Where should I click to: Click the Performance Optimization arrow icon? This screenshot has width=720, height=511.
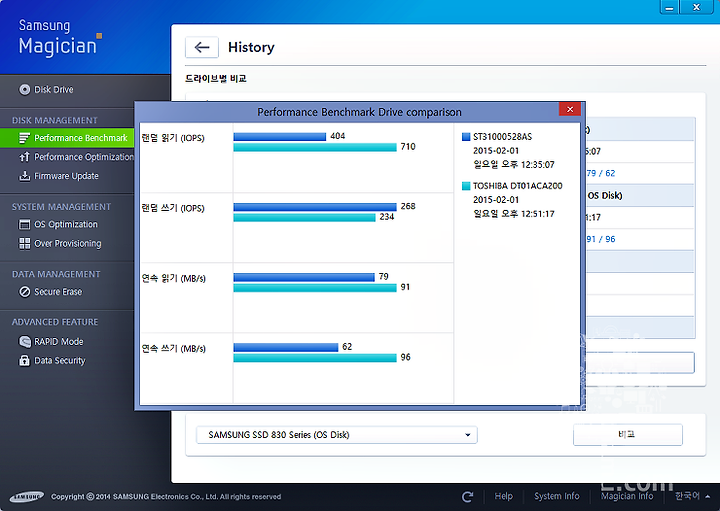24,157
